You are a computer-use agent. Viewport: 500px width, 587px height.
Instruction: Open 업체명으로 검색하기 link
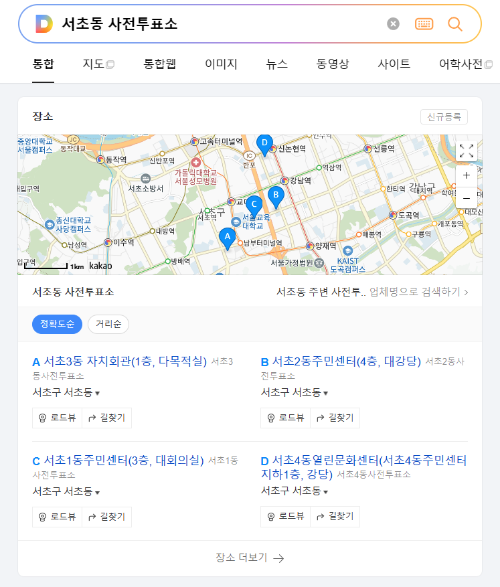(418, 292)
